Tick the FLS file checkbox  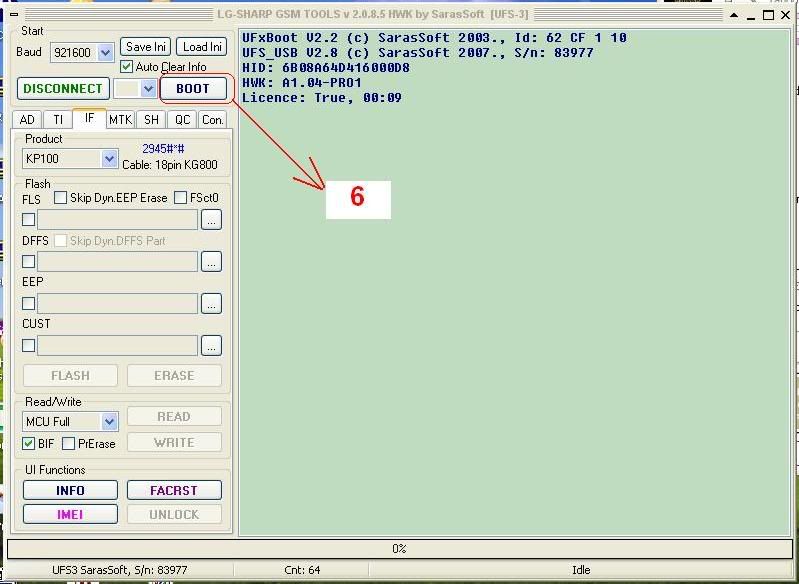coord(29,220)
